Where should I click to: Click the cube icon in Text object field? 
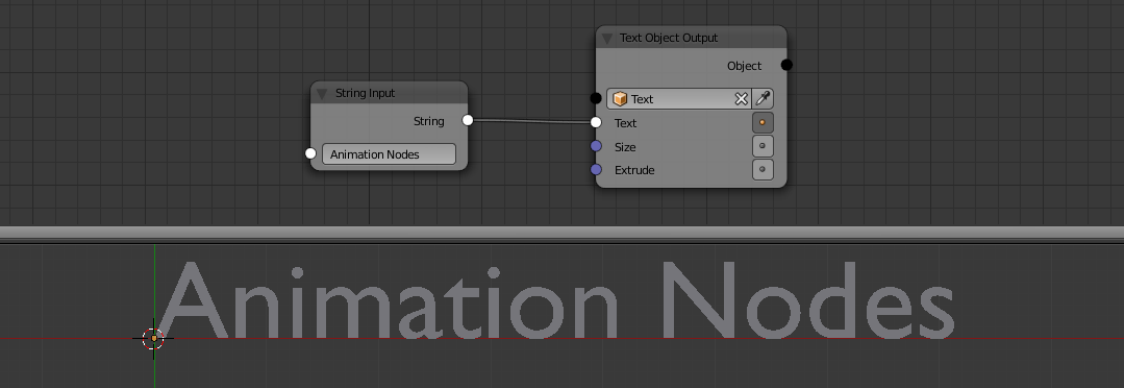click(620, 99)
